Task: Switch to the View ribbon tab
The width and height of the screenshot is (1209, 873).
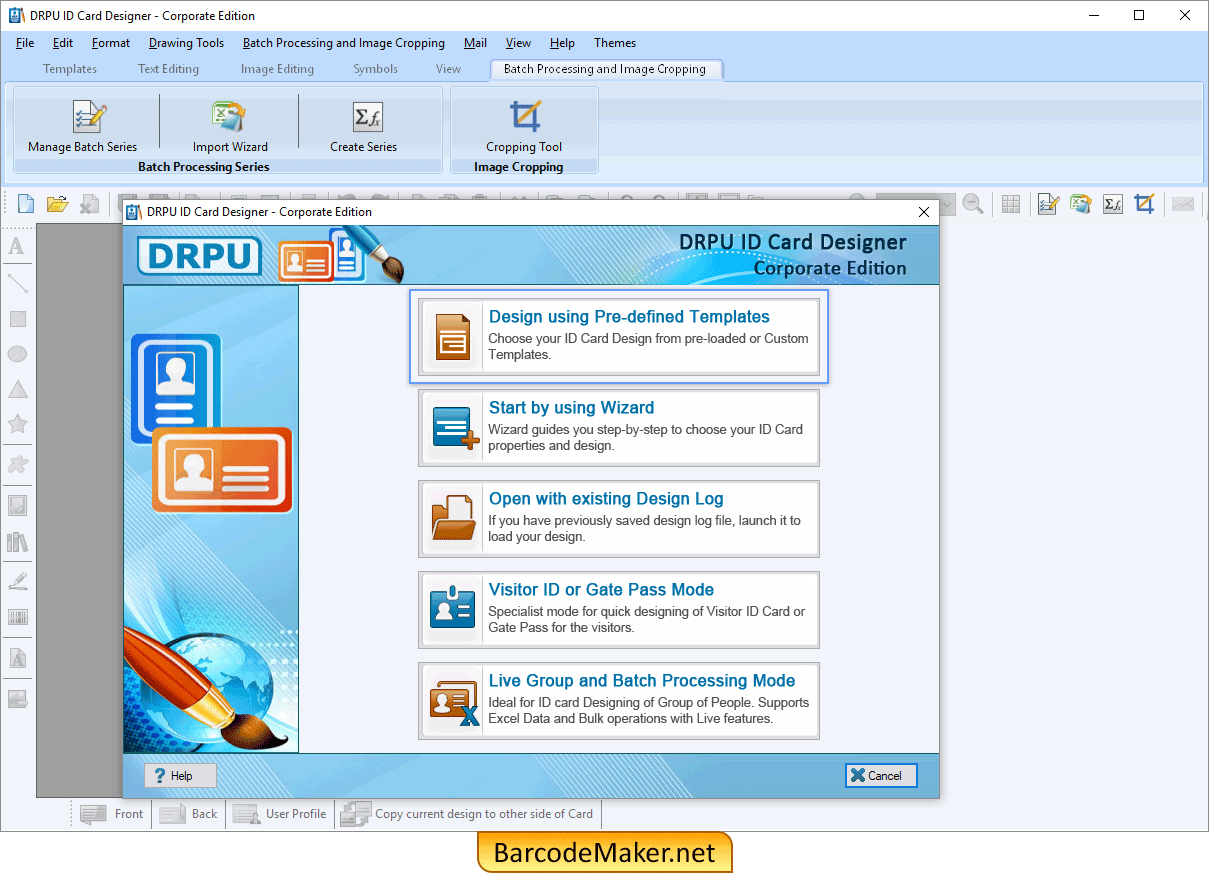Action: click(448, 69)
